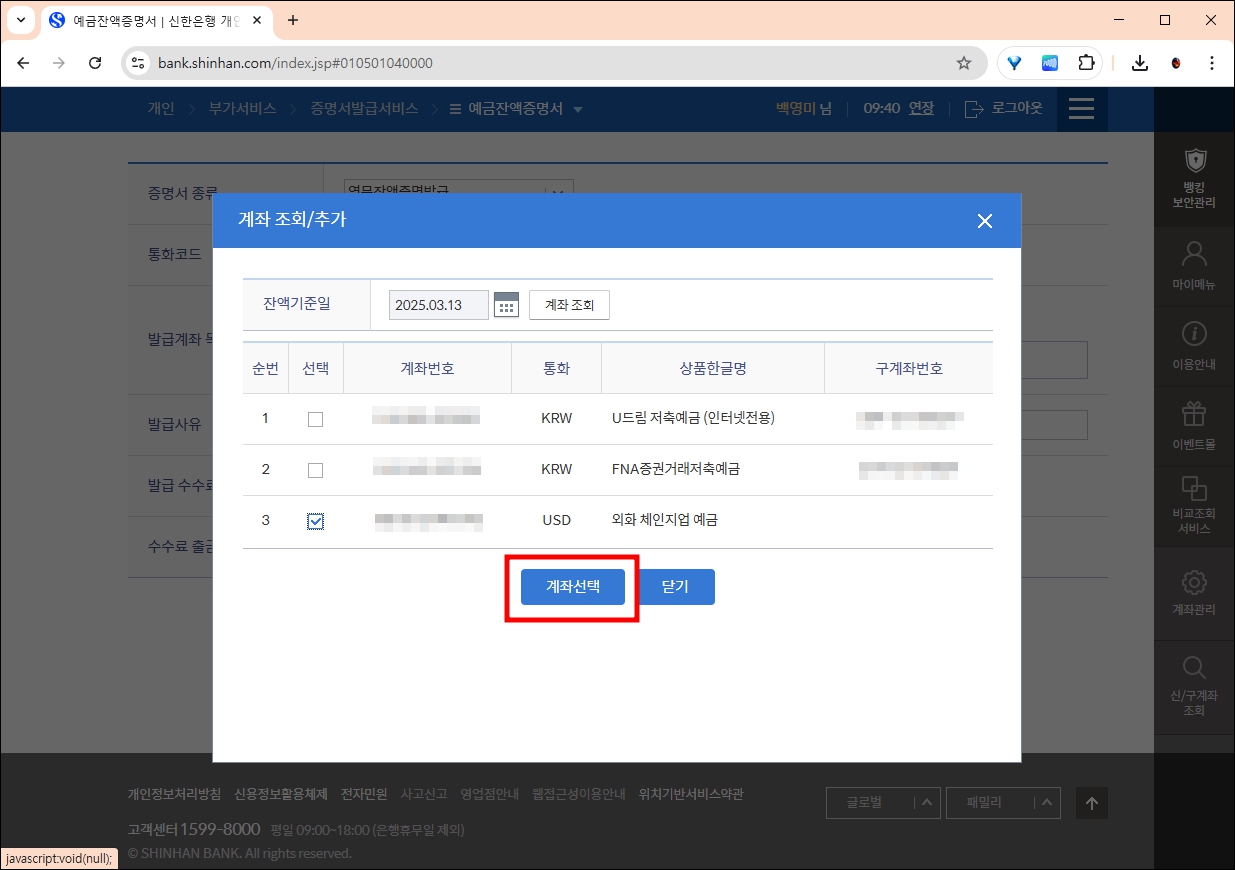This screenshot has width=1235, height=870.
Task: Uncheck the 외화 체인지업 예금 account
Action: (x=316, y=520)
